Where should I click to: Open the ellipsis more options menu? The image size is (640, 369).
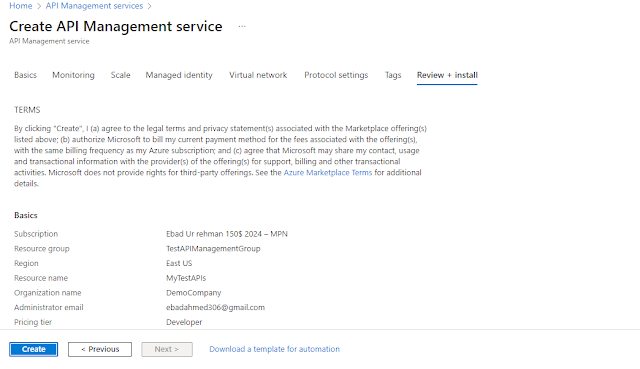242,27
